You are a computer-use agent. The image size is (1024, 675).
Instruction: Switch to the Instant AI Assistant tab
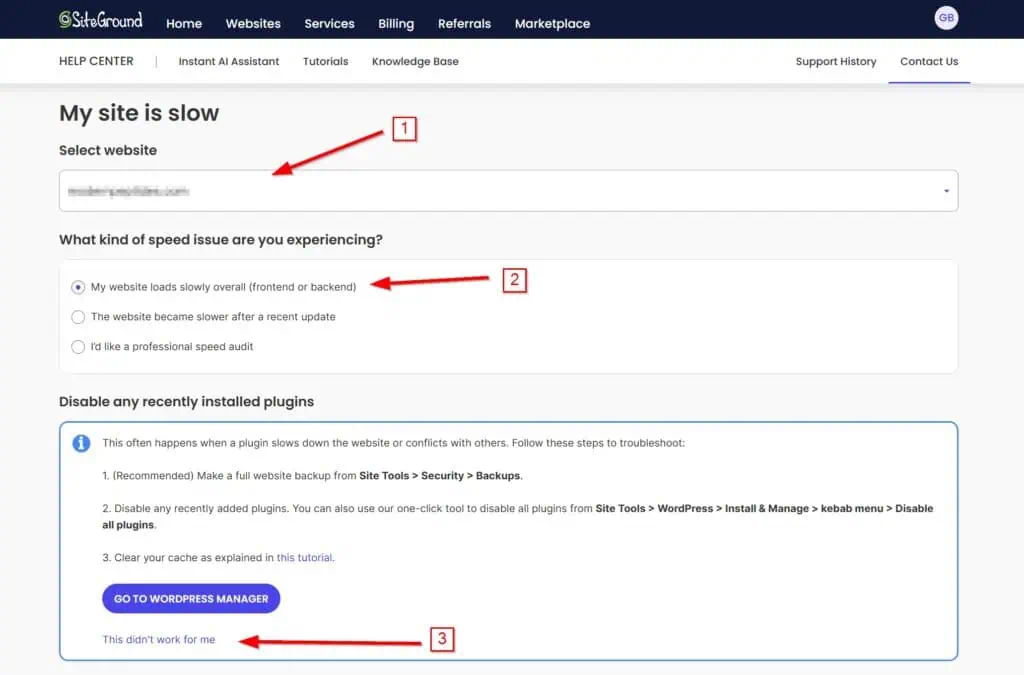tap(229, 61)
